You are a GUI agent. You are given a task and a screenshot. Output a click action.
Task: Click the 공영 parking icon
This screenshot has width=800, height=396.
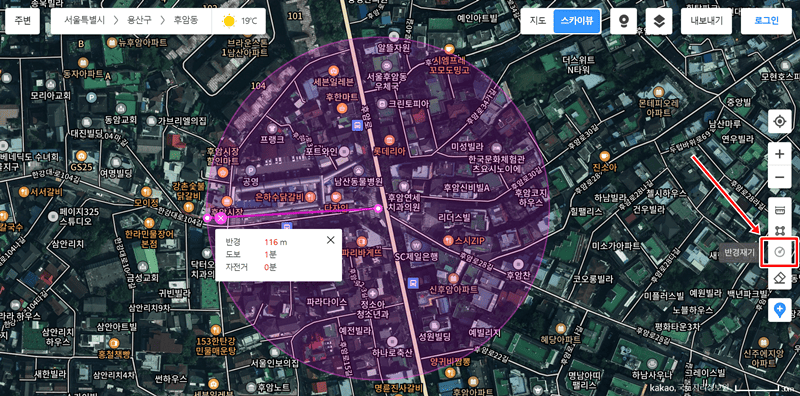click(x=251, y=170)
